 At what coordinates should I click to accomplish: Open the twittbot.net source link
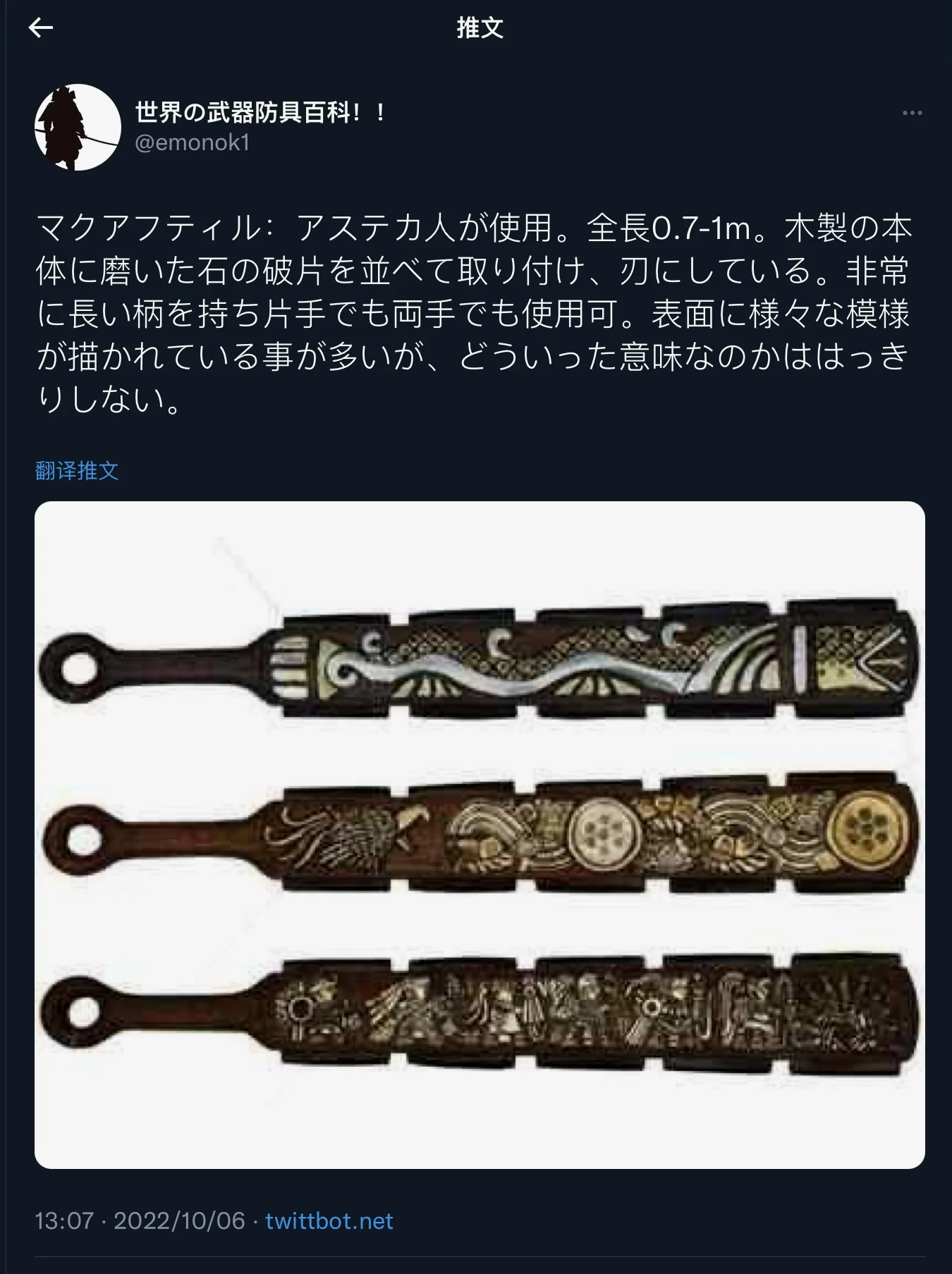point(329,1220)
